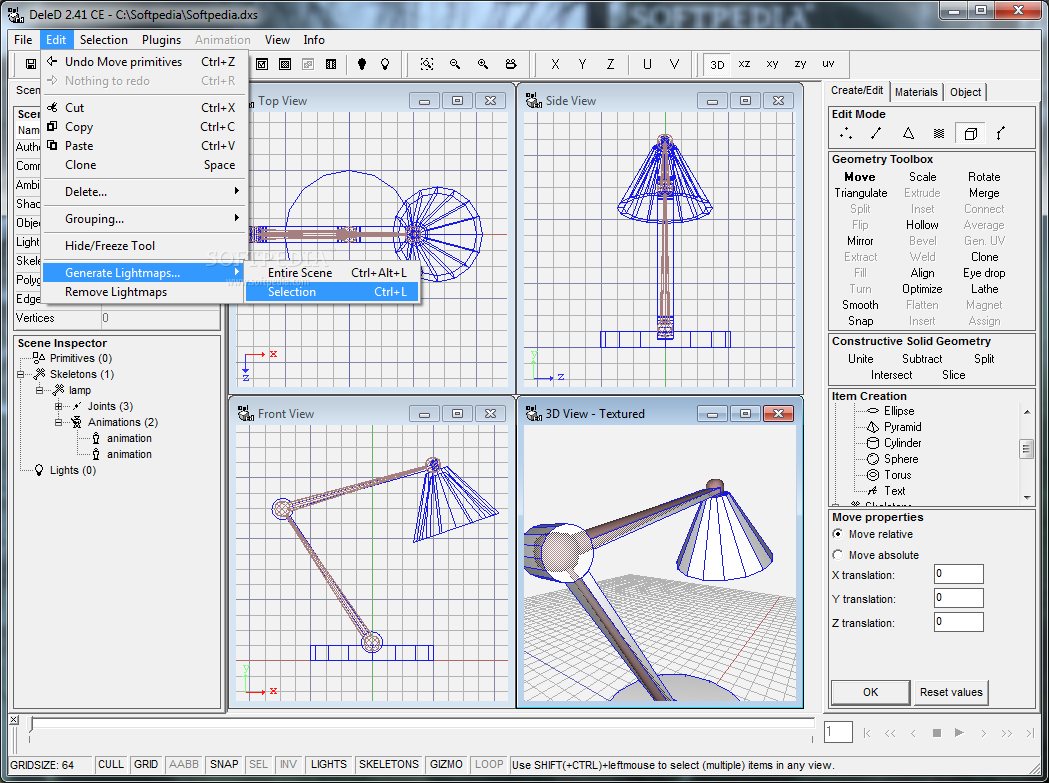
Task: Select Edge edit mode icon
Action: pos(876,134)
